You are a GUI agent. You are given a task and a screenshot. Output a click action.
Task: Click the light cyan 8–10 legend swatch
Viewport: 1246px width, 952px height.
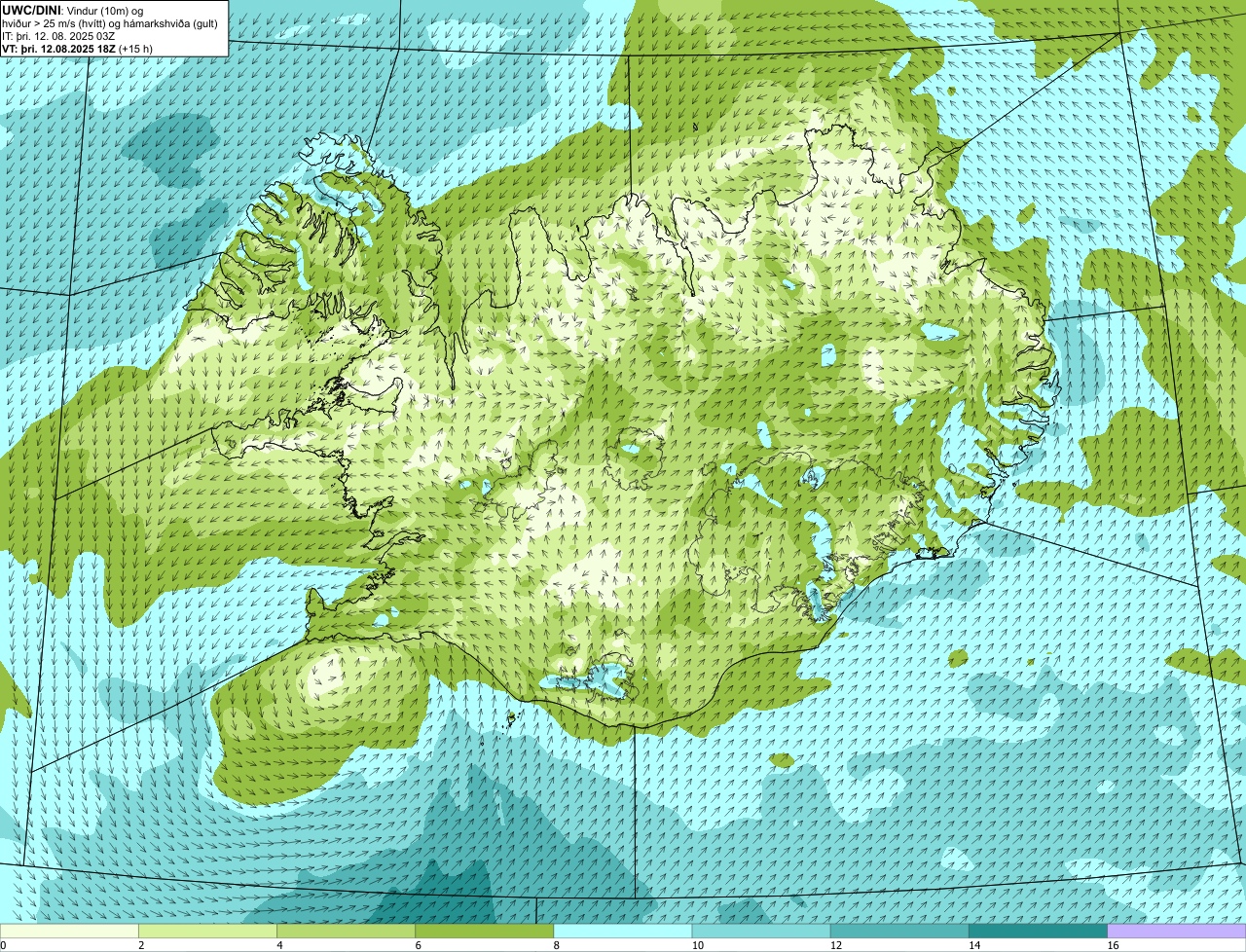coord(623,932)
